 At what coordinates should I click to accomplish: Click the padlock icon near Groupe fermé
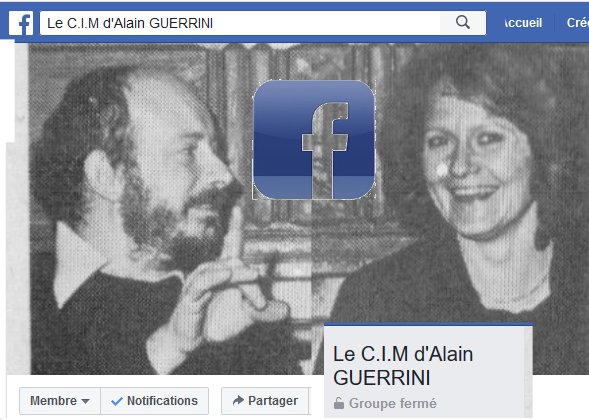tap(338, 403)
